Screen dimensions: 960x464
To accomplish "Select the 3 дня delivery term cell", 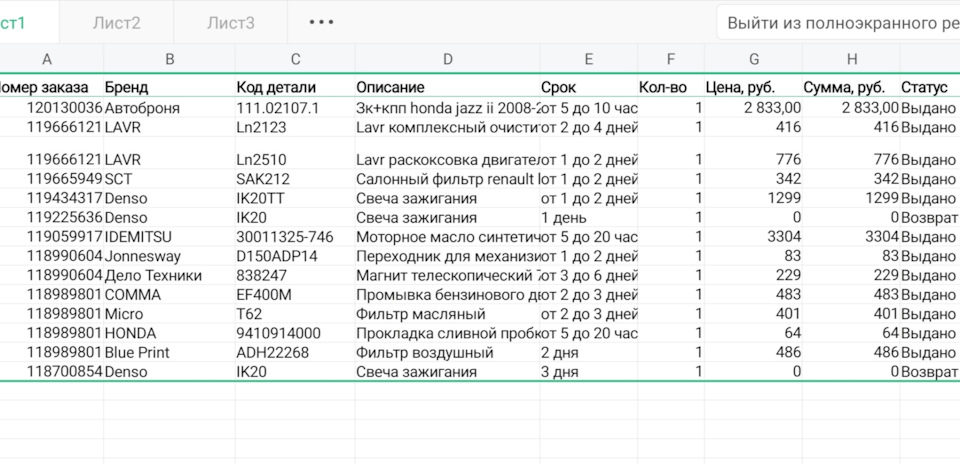I will pos(588,372).
